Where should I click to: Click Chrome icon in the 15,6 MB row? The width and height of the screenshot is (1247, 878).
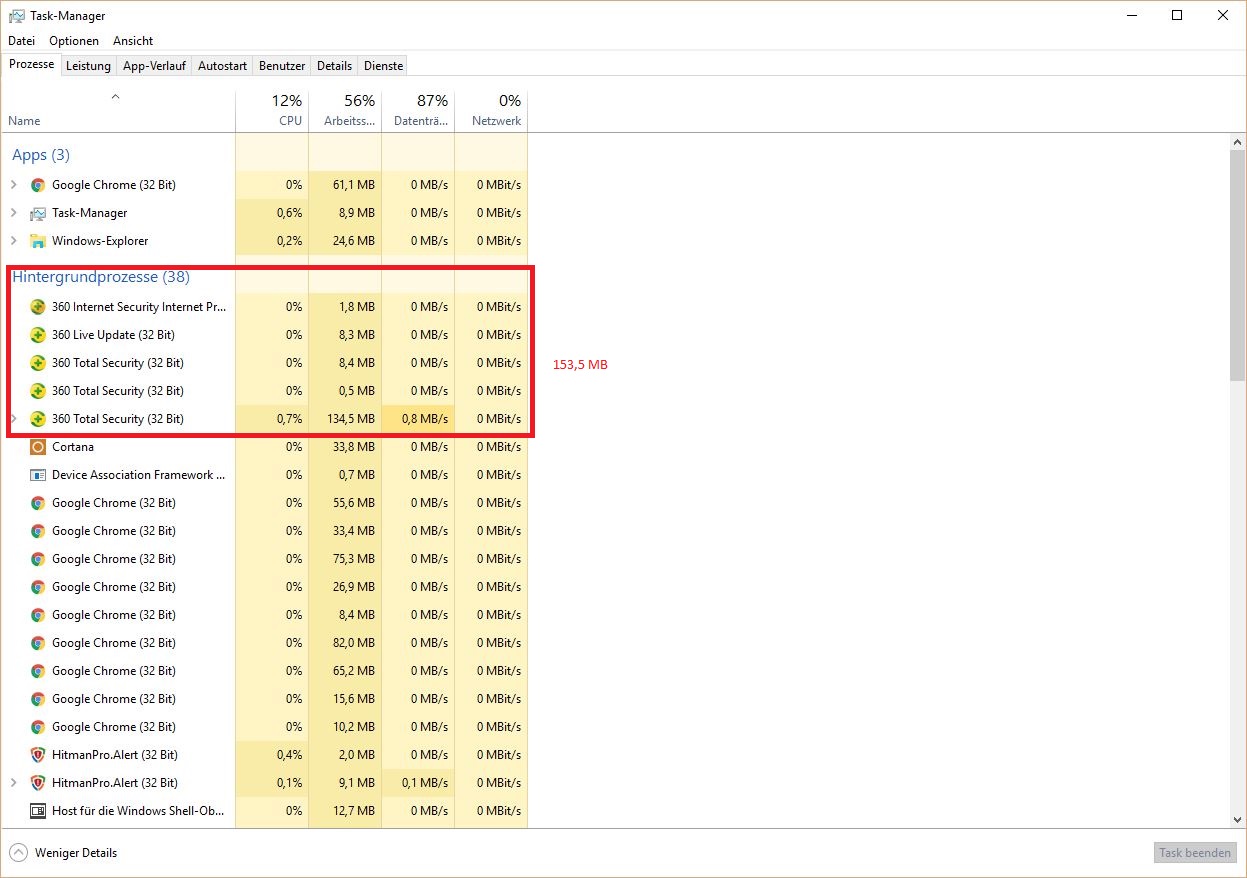click(x=38, y=699)
